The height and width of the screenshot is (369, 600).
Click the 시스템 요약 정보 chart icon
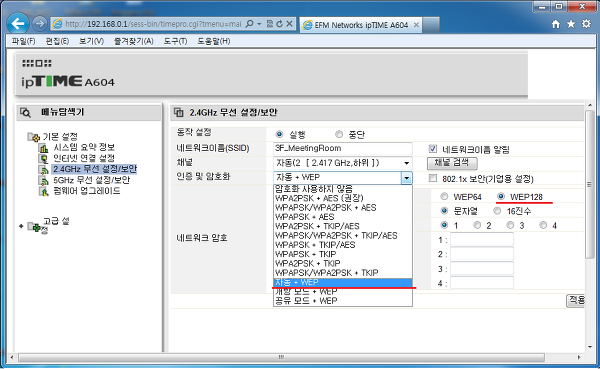pos(44,147)
